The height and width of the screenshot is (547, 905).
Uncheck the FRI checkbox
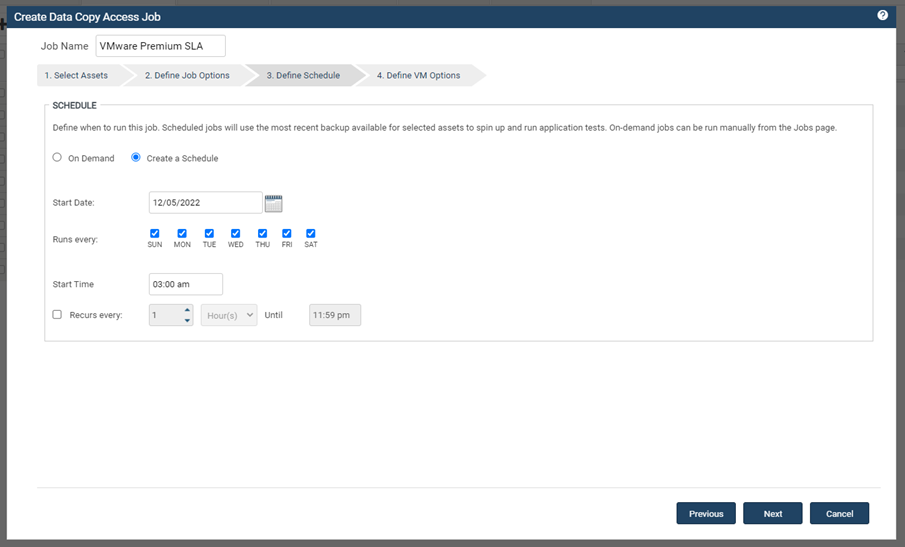(287, 233)
